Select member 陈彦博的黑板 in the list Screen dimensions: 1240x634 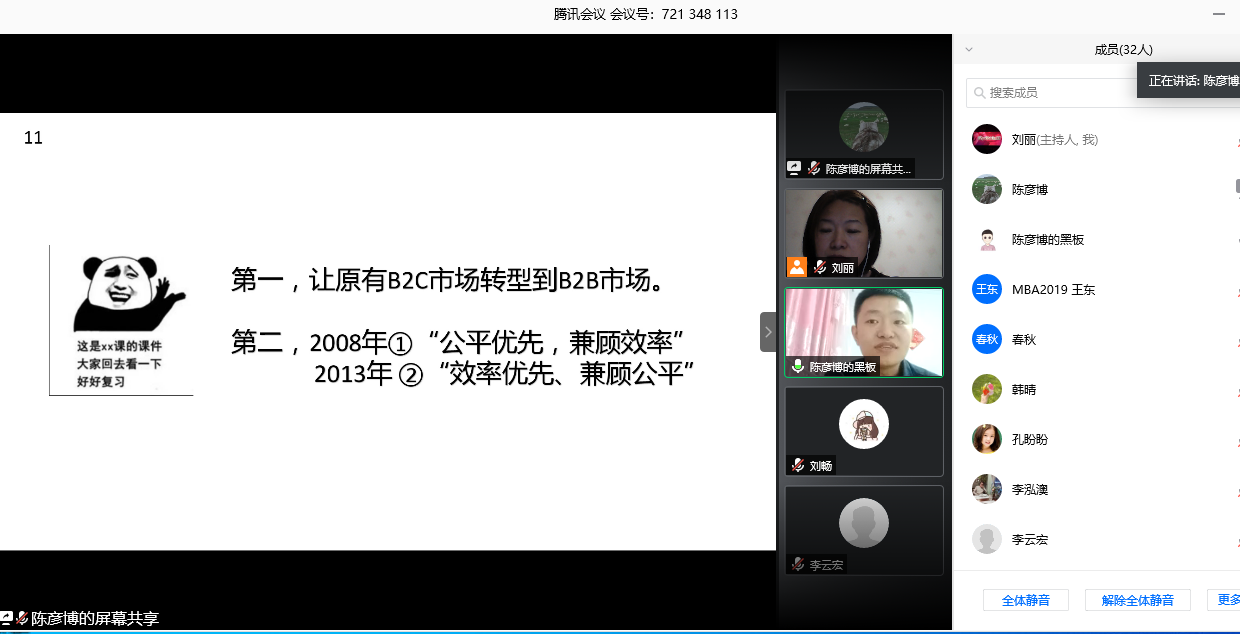(x=1047, y=240)
